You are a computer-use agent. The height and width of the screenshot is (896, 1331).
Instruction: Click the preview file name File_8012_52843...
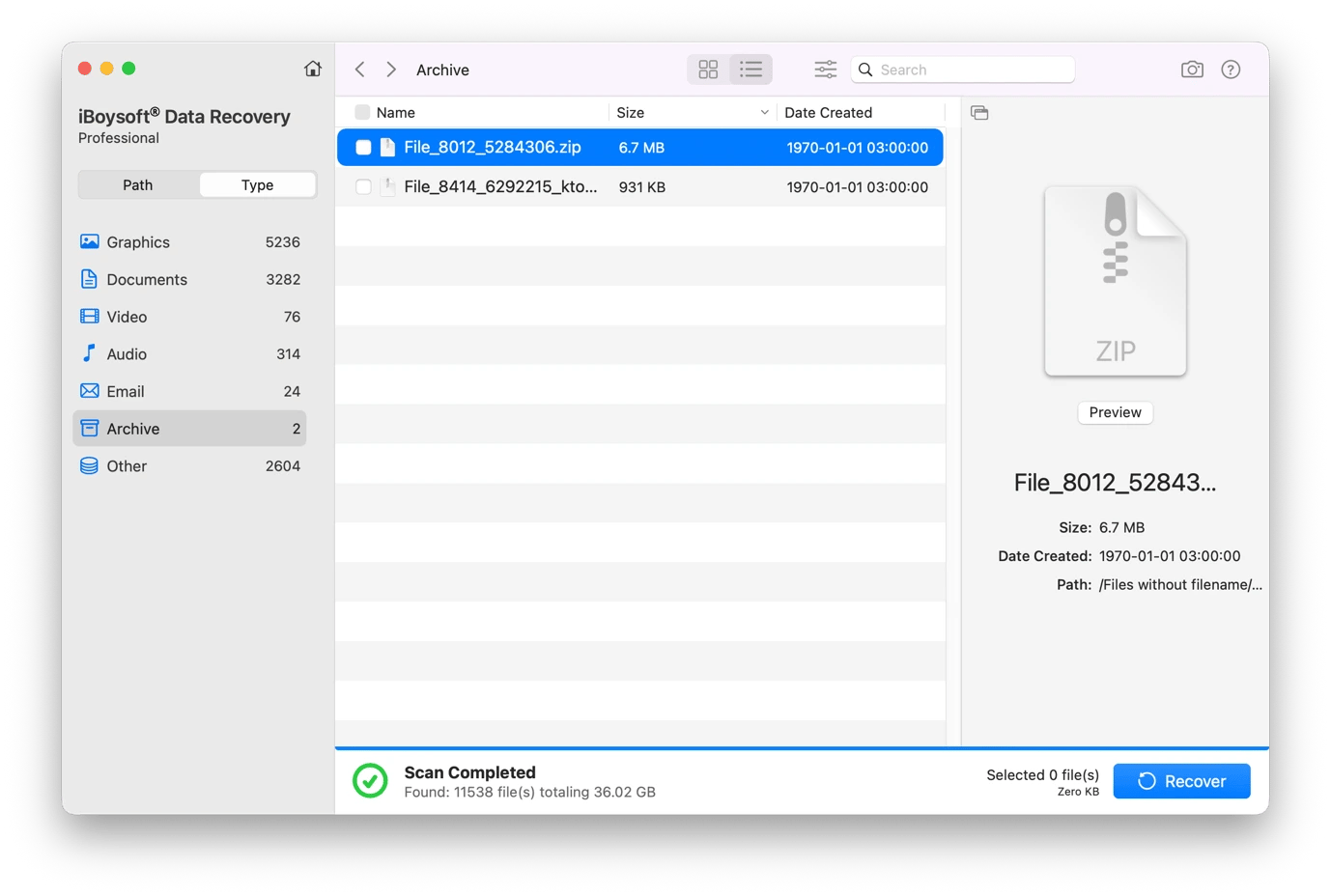tap(1115, 483)
